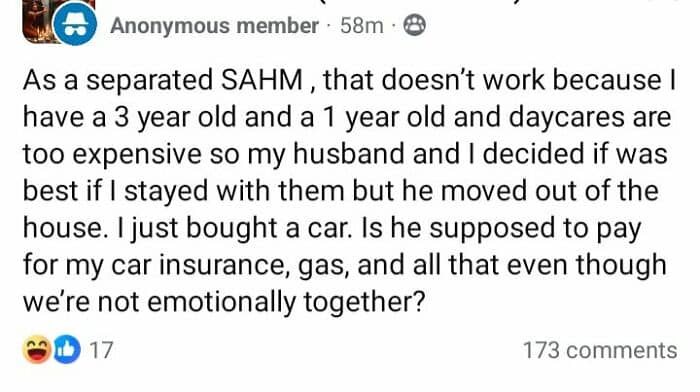View the 17 reactions count
The height and width of the screenshot is (392, 700).
coord(101,350)
